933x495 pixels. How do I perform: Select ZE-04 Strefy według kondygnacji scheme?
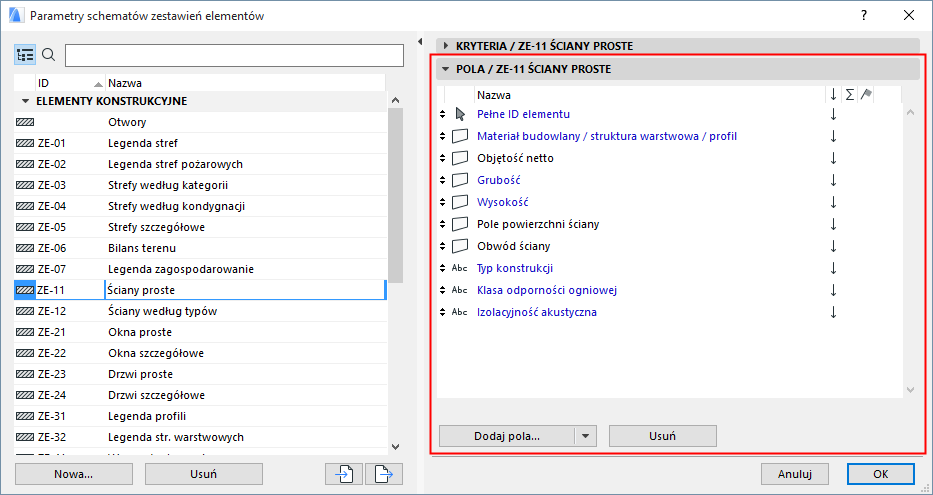tap(176, 206)
